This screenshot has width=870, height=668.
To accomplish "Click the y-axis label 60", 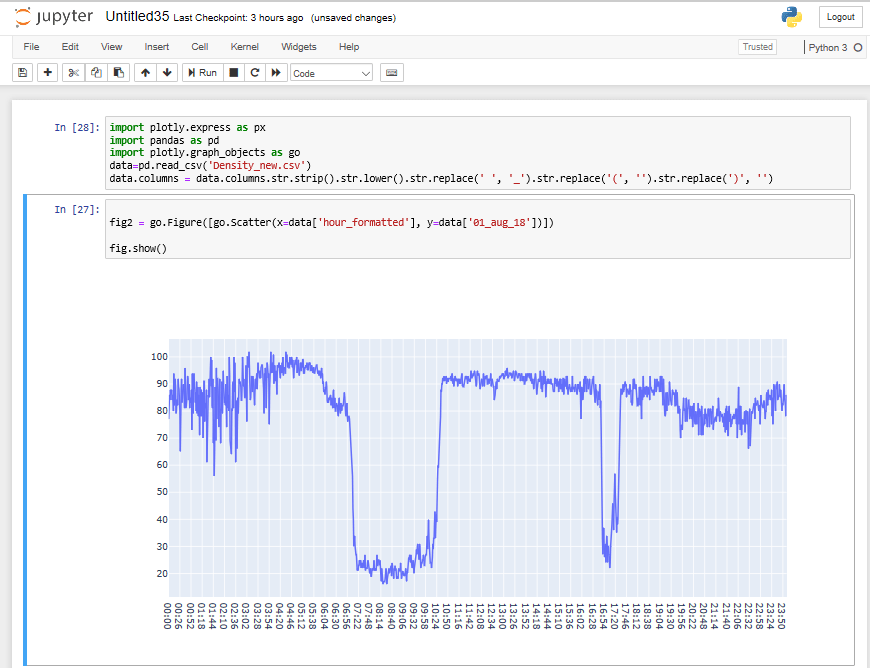I will click(x=162, y=464).
